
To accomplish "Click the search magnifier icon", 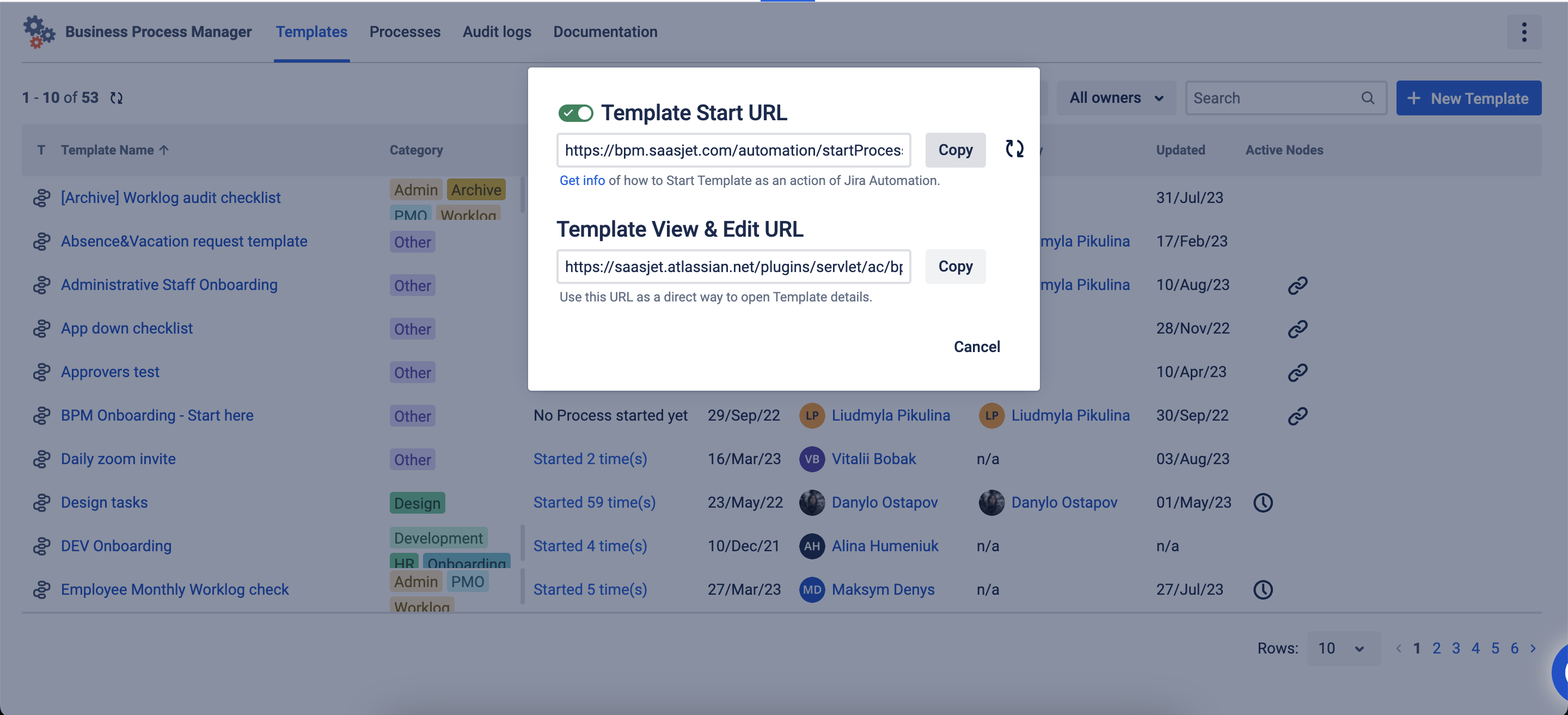I will [1368, 98].
